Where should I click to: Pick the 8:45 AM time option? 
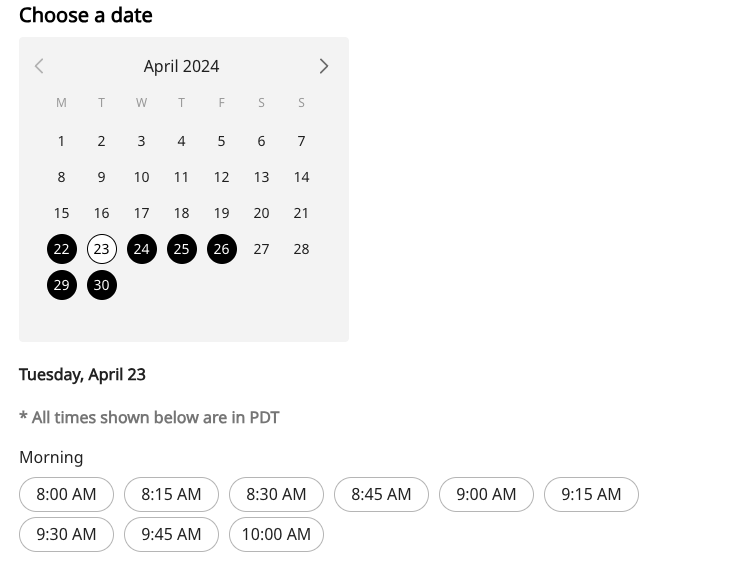point(381,494)
